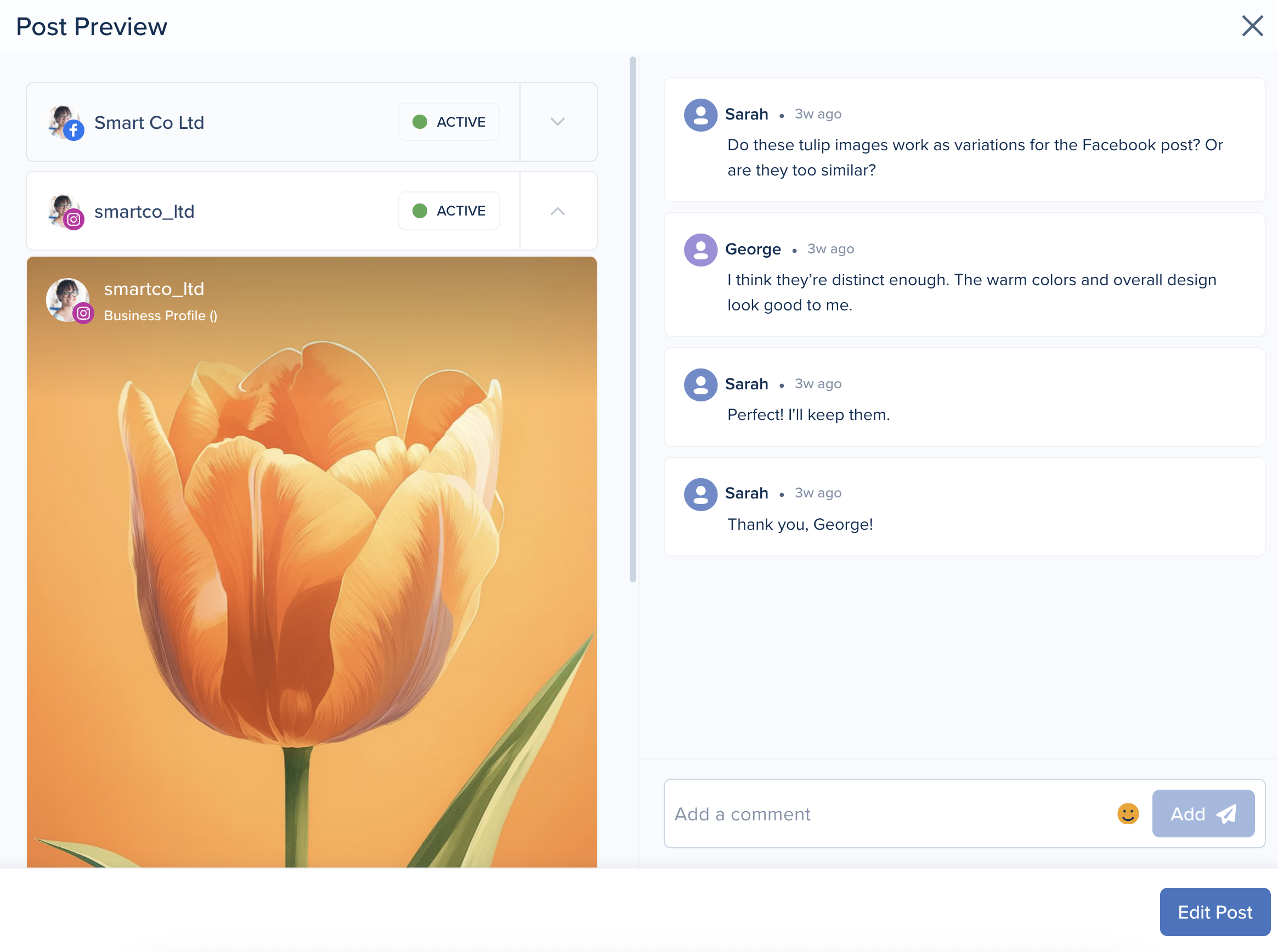This screenshot has height=952, width=1278.
Task: Click the ACTIVE status badge for Smart Co Ltd
Action: point(449,122)
